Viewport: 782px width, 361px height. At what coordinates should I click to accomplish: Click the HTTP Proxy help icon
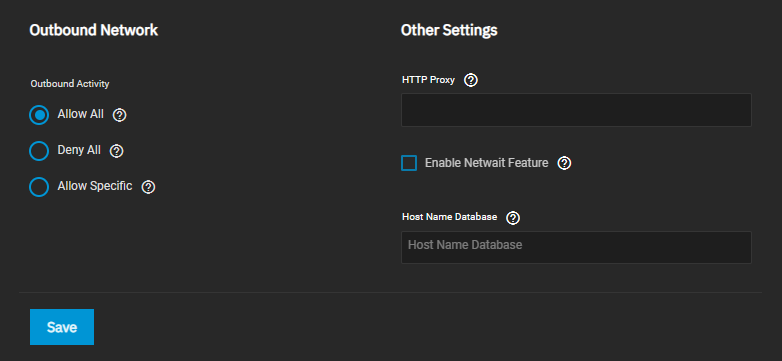point(471,80)
